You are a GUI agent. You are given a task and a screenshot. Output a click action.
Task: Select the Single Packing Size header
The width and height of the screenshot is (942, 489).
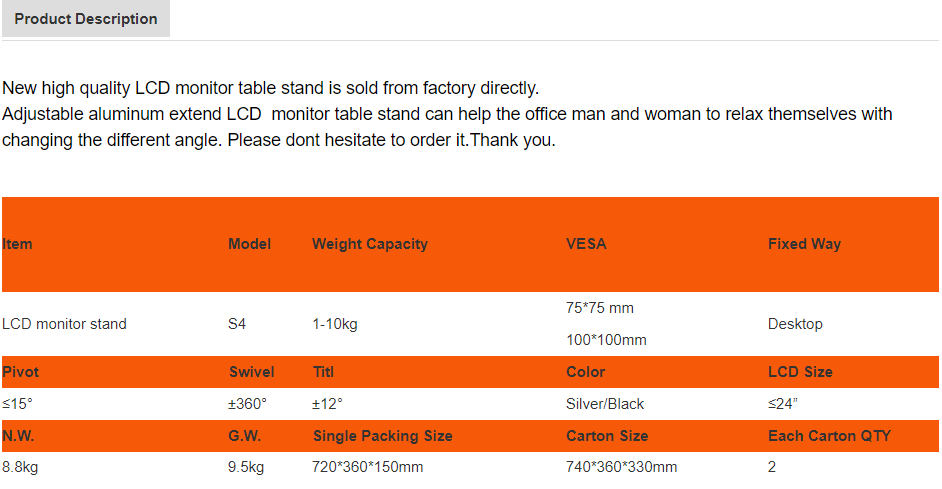(x=383, y=436)
